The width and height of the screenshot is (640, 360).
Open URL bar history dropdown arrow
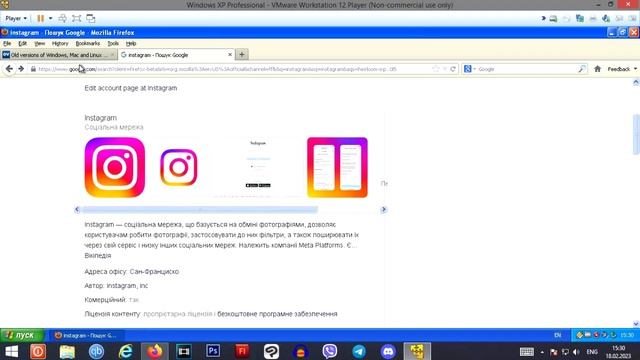point(445,69)
